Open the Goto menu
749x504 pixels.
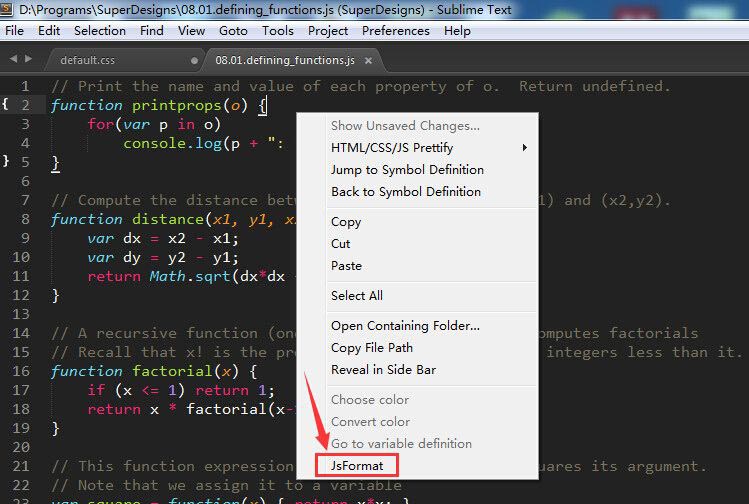coord(233,31)
